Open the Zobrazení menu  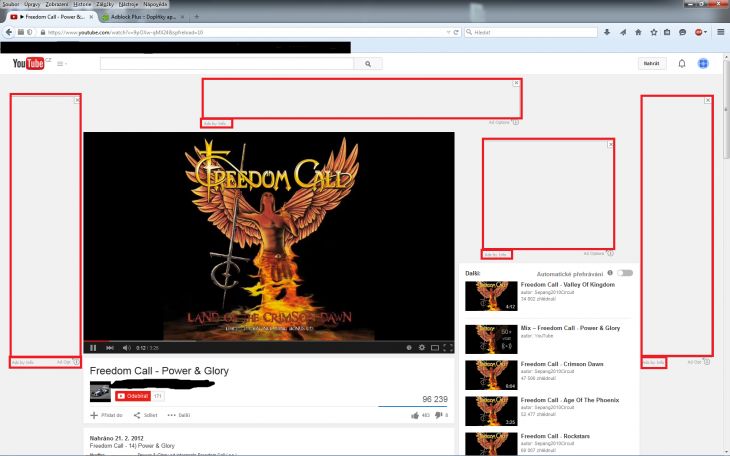pyautogui.click(x=57, y=4)
